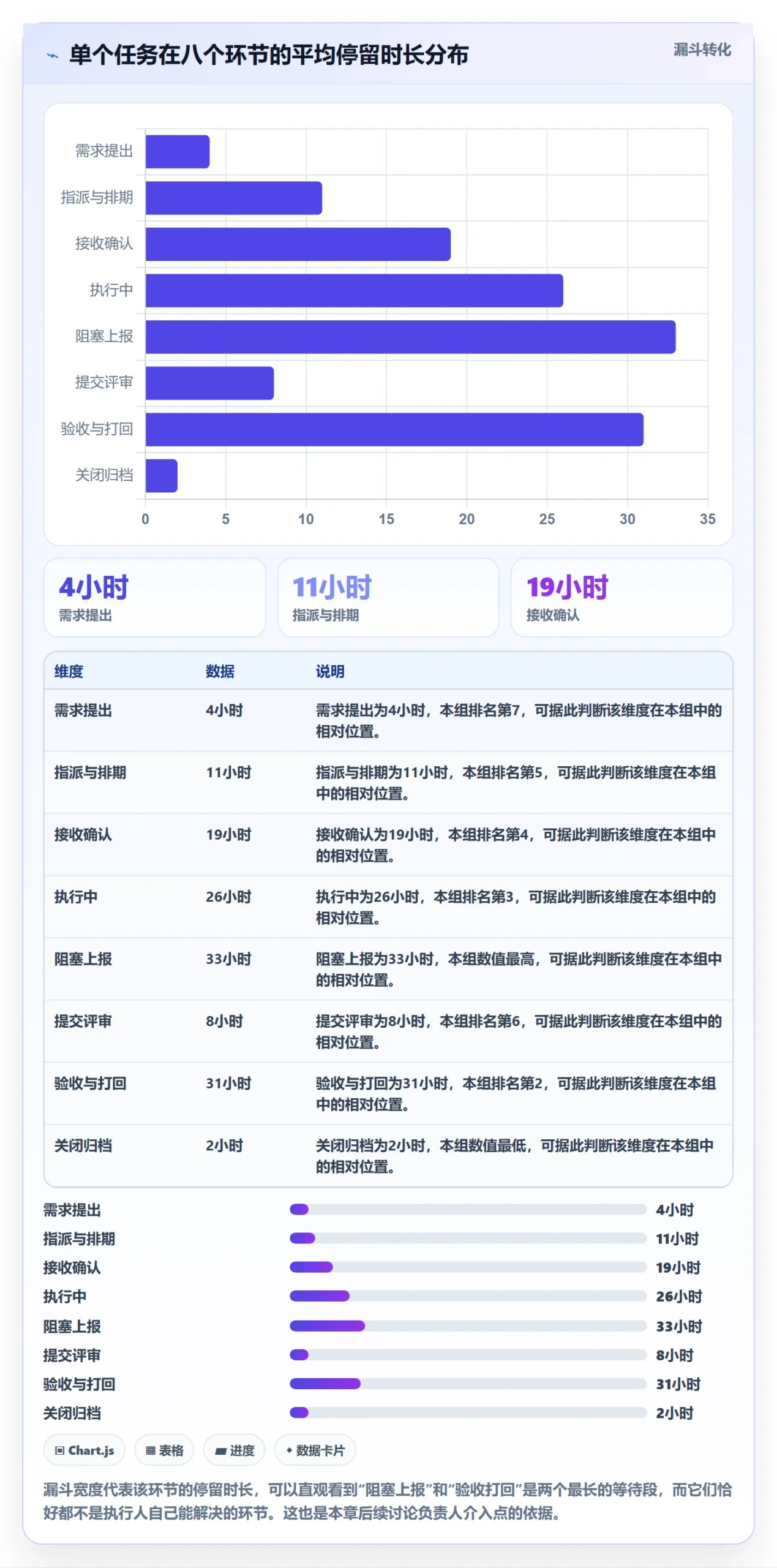Screen dimensions: 777x1568
Task: Click the 阻塞上报 progress bar
Action: (468, 1326)
